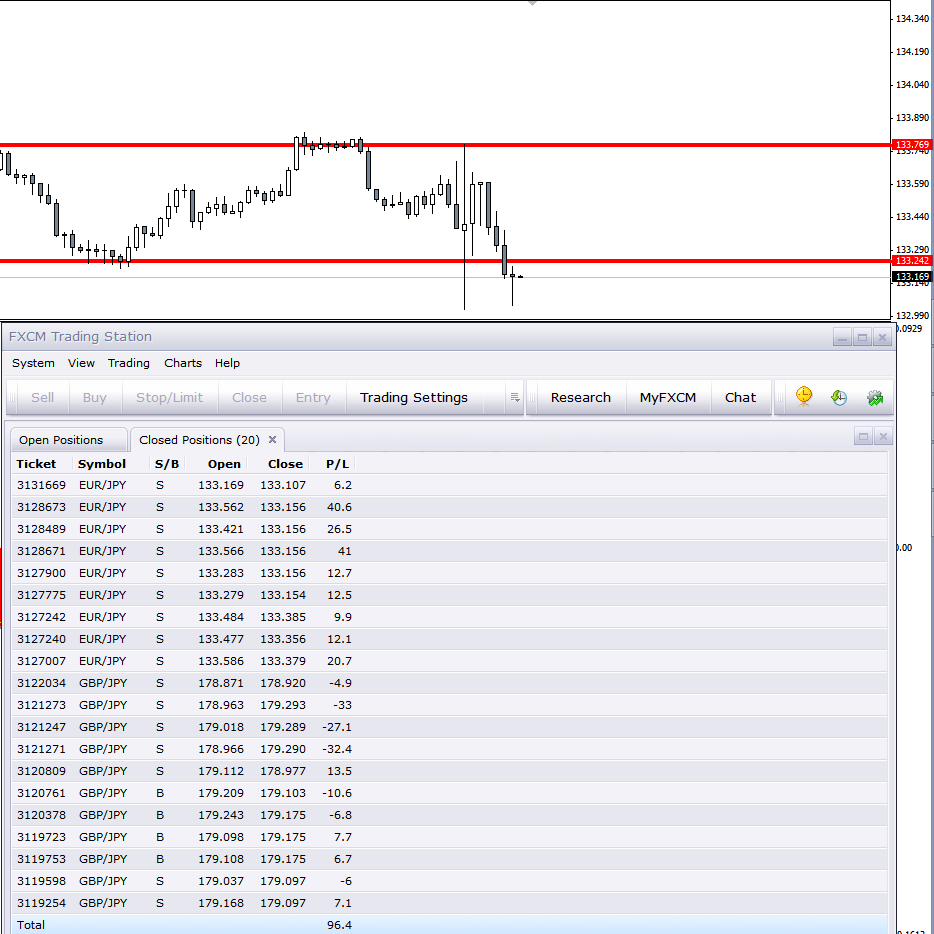934x934 pixels.
Task: Open the System menu
Action: coord(33,363)
